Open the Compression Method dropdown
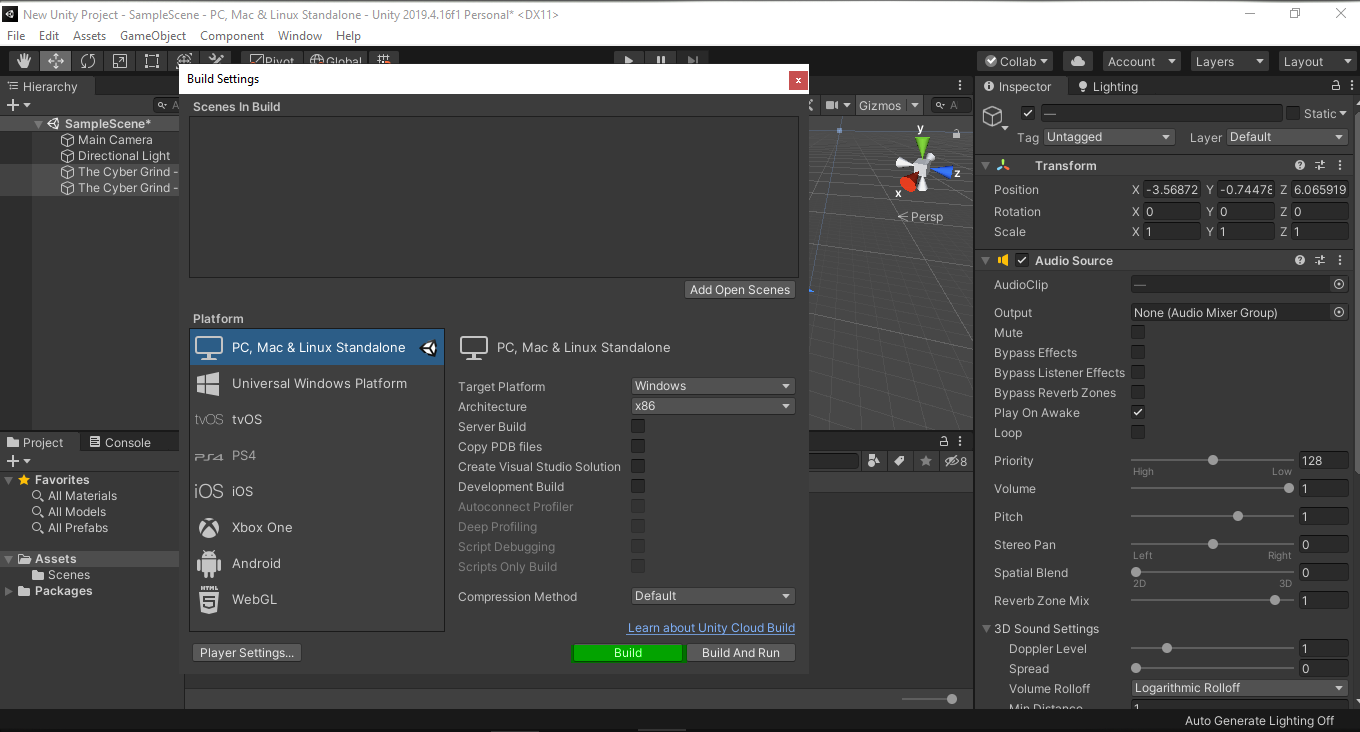Screen dimensions: 1360x732 click(x=713, y=596)
